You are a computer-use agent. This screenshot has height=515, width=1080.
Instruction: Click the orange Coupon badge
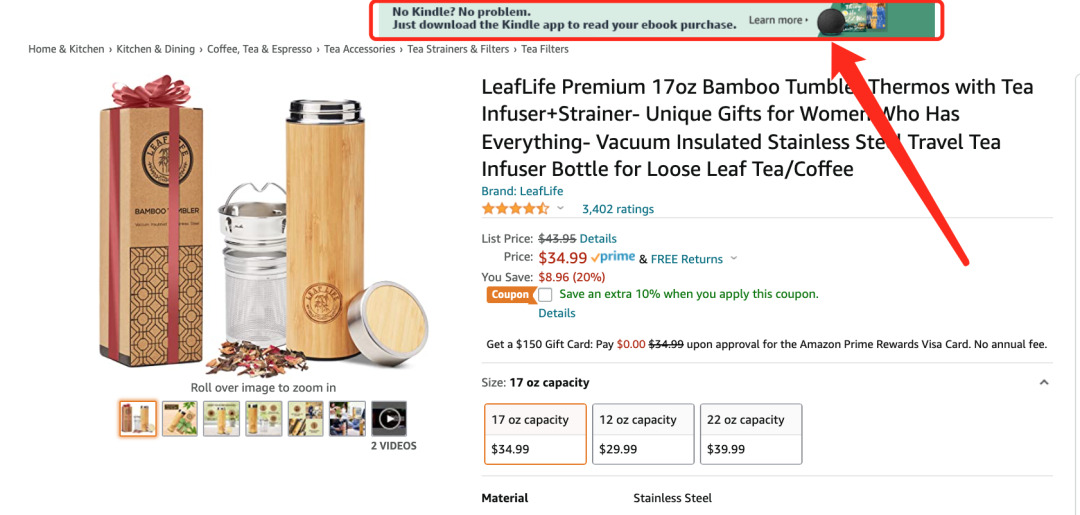510,295
